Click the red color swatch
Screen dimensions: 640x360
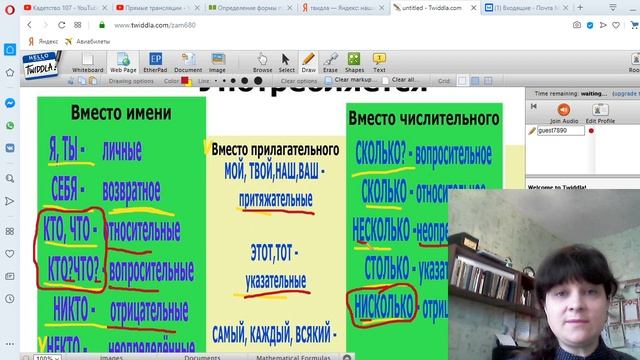tap(185, 80)
